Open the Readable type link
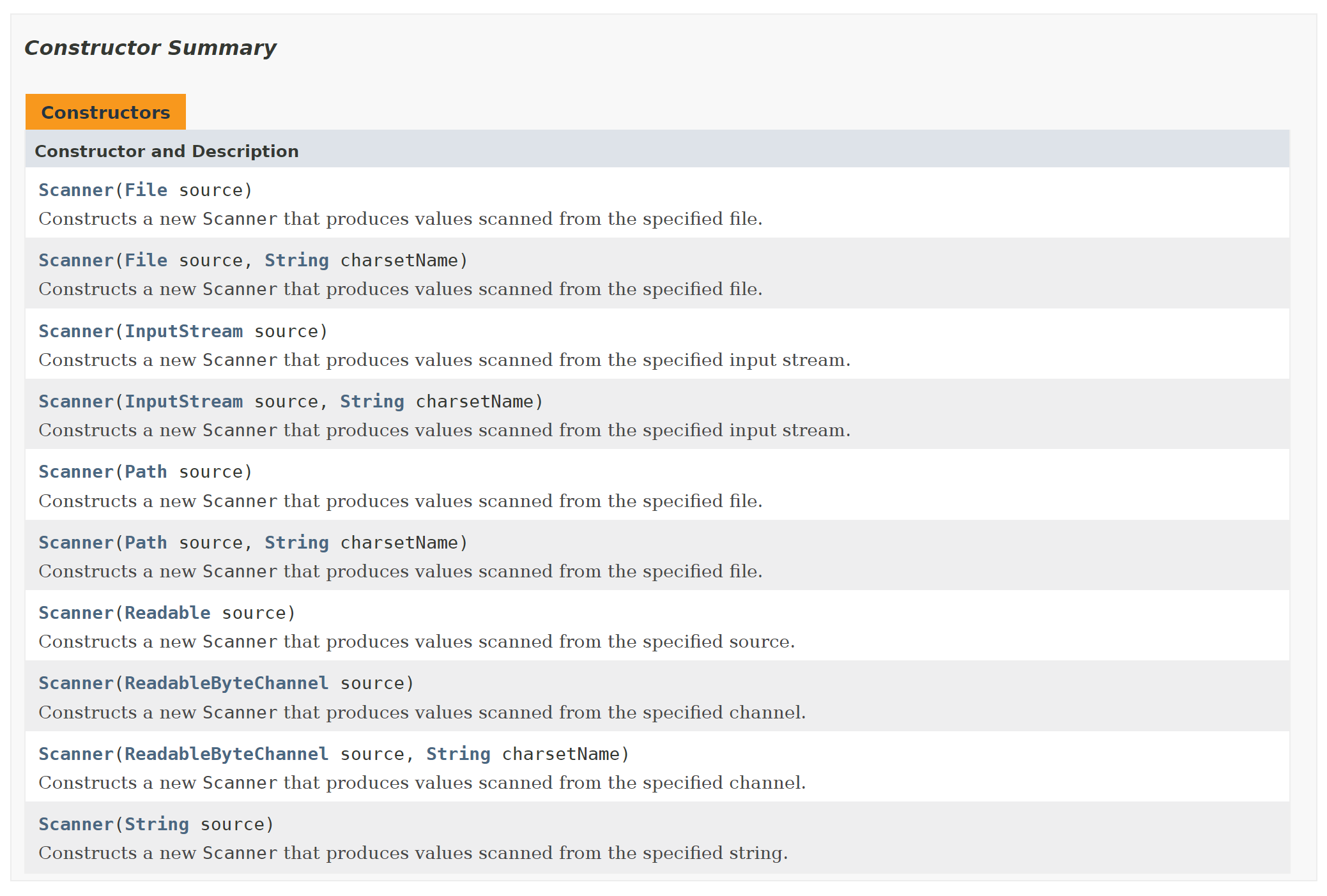The height and width of the screenshot is (896, 1327). pyautogui.click(x=167, y=613)
